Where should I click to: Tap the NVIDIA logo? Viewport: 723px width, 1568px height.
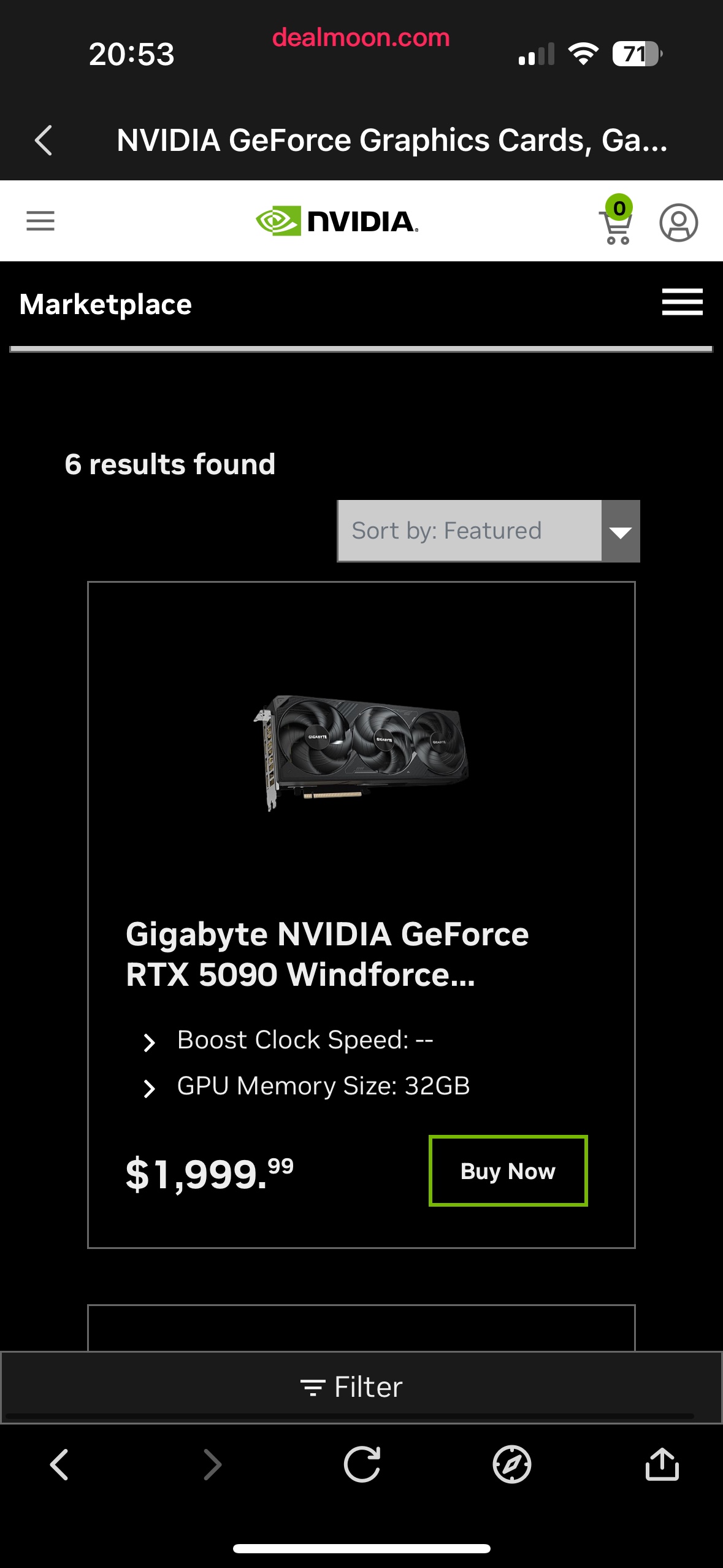[x=337, y=221]
